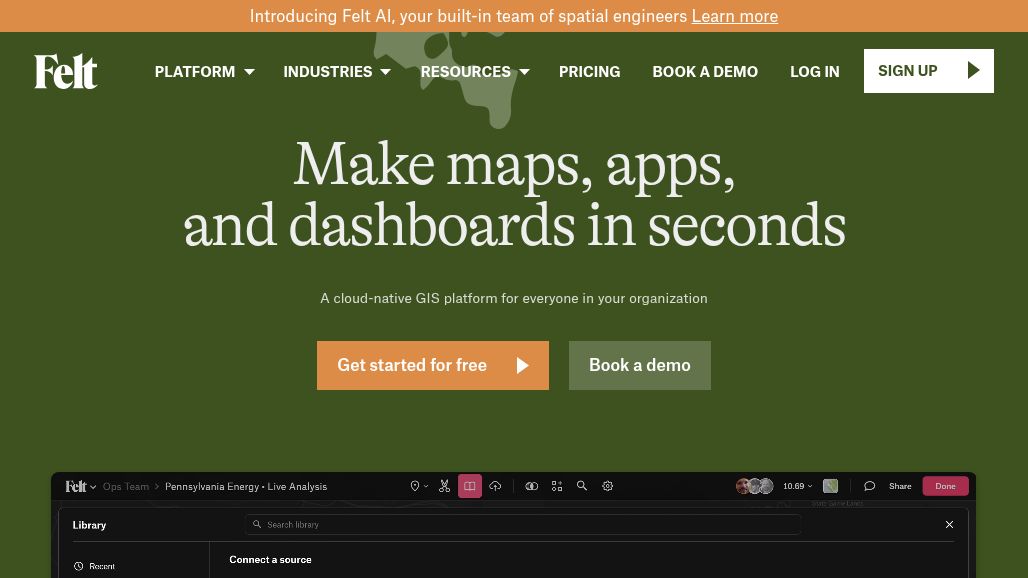Select the visualize layers contrast icon
This screenshot has height=578, width=1028.
(532, 486)
